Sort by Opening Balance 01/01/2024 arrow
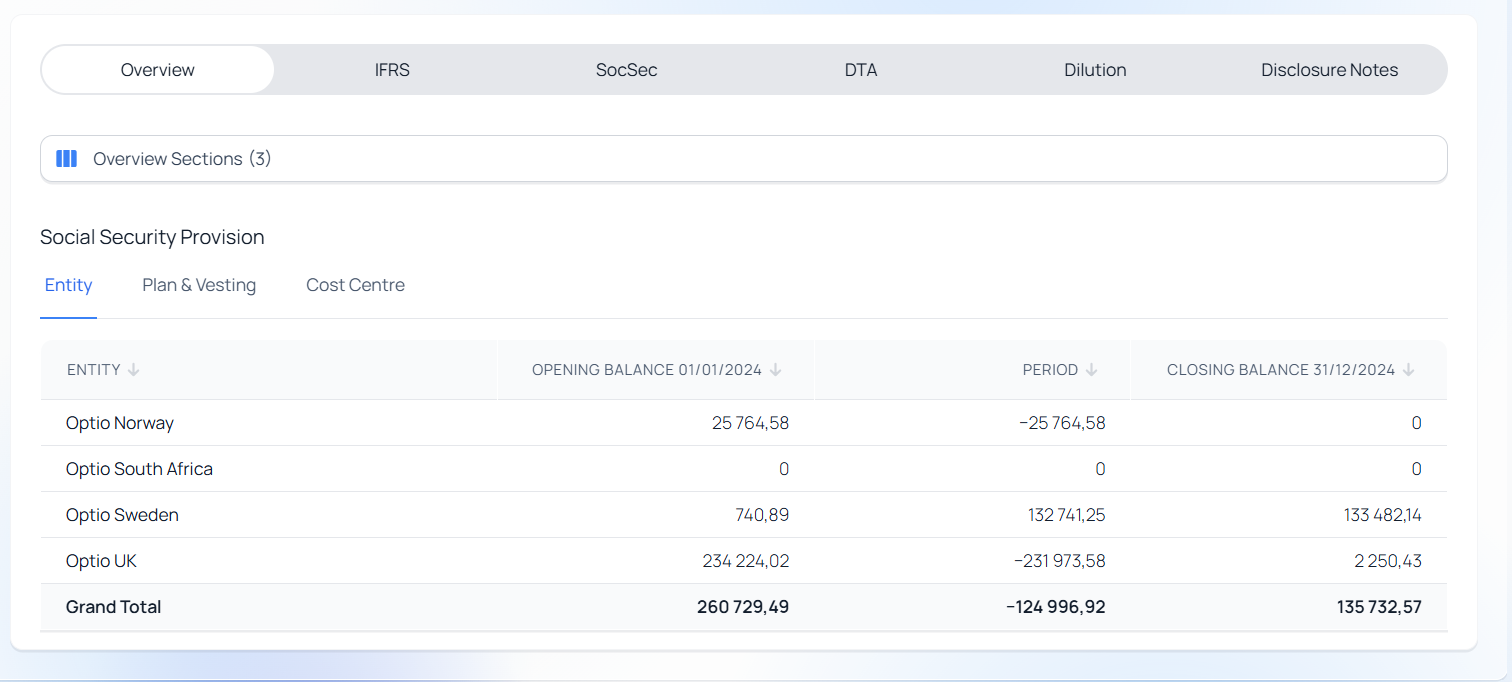Screen dimensions: 1512x682 [x=775, y=370]
